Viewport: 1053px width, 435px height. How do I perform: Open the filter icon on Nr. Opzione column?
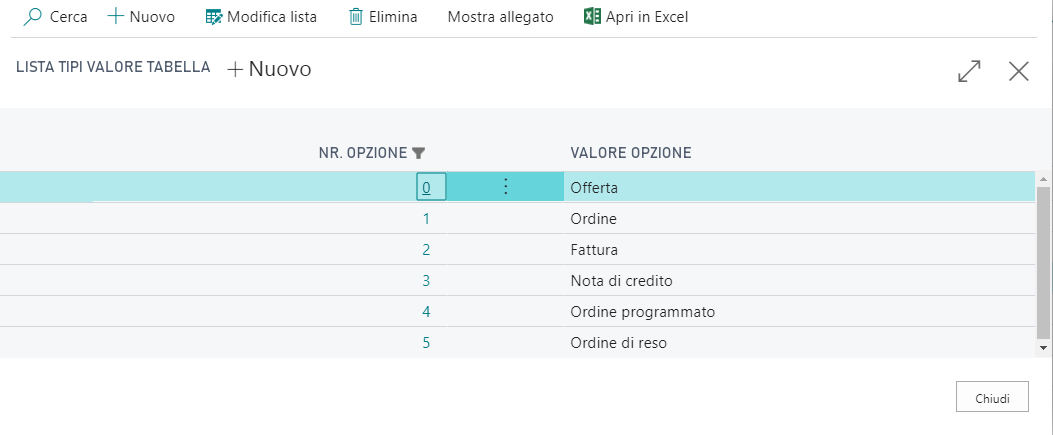tap(419, 153)
